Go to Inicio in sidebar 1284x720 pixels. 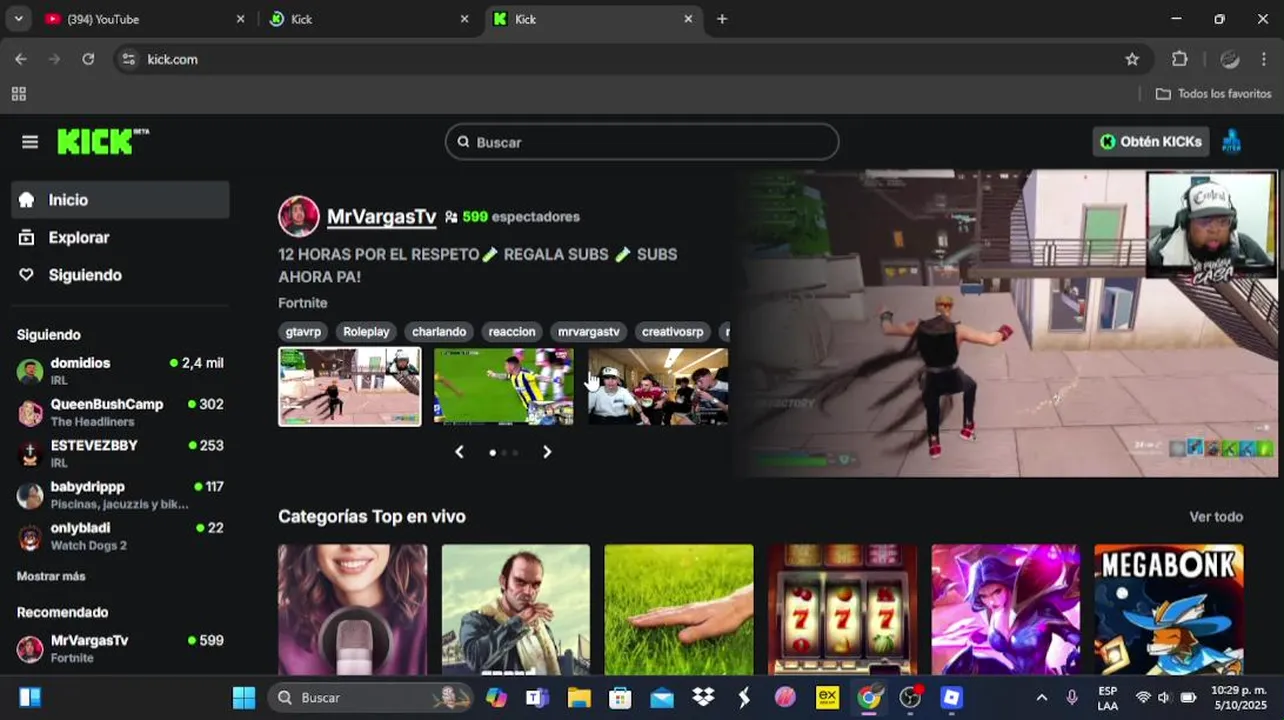pos(120,200)
